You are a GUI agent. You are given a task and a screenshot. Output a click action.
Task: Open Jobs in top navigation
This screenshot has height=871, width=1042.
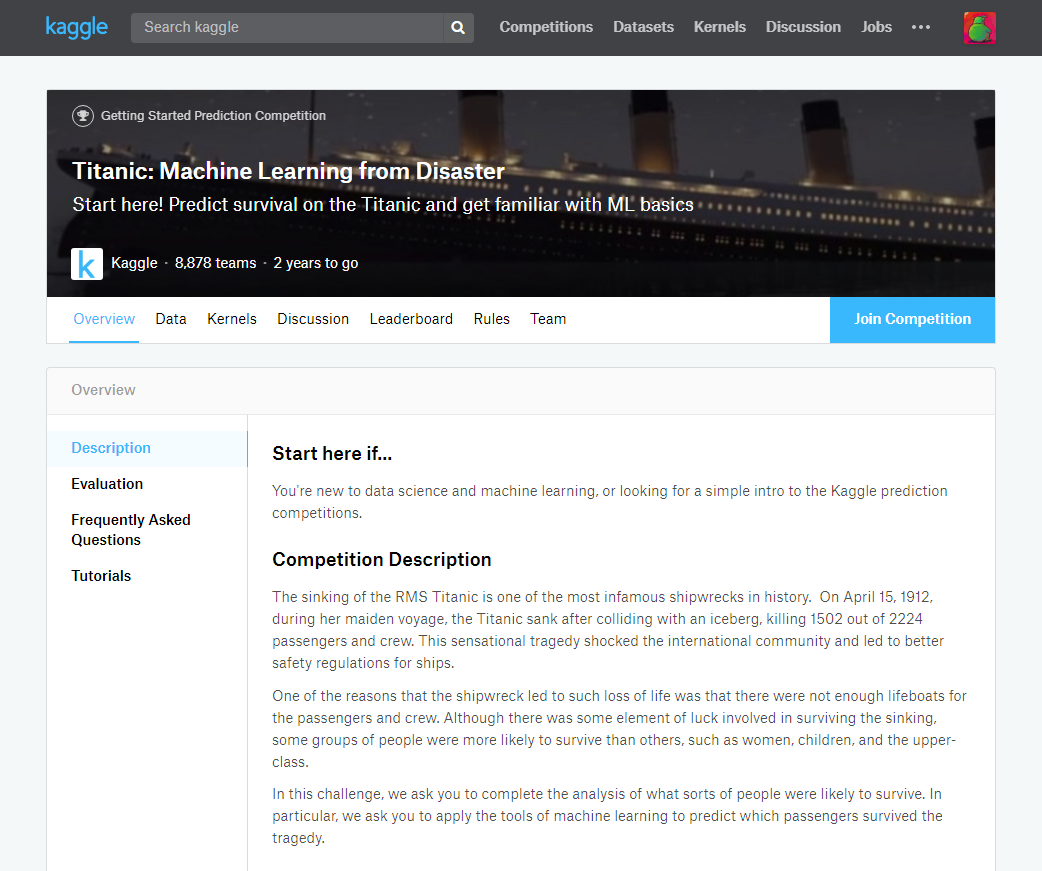pyautogui.click(x=876, y=27)
